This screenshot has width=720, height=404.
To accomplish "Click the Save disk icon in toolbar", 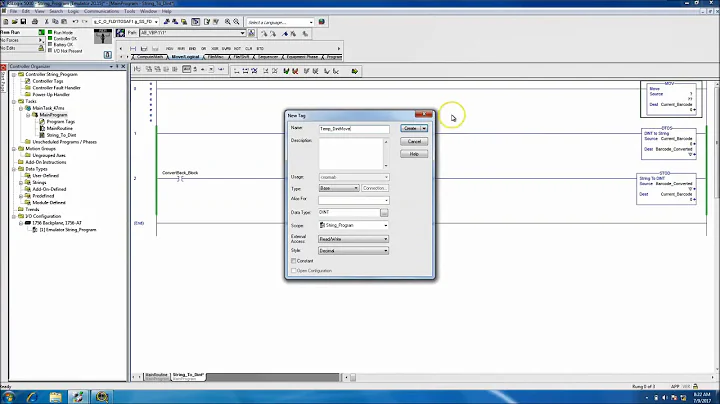I will click(x=23, y=22).
